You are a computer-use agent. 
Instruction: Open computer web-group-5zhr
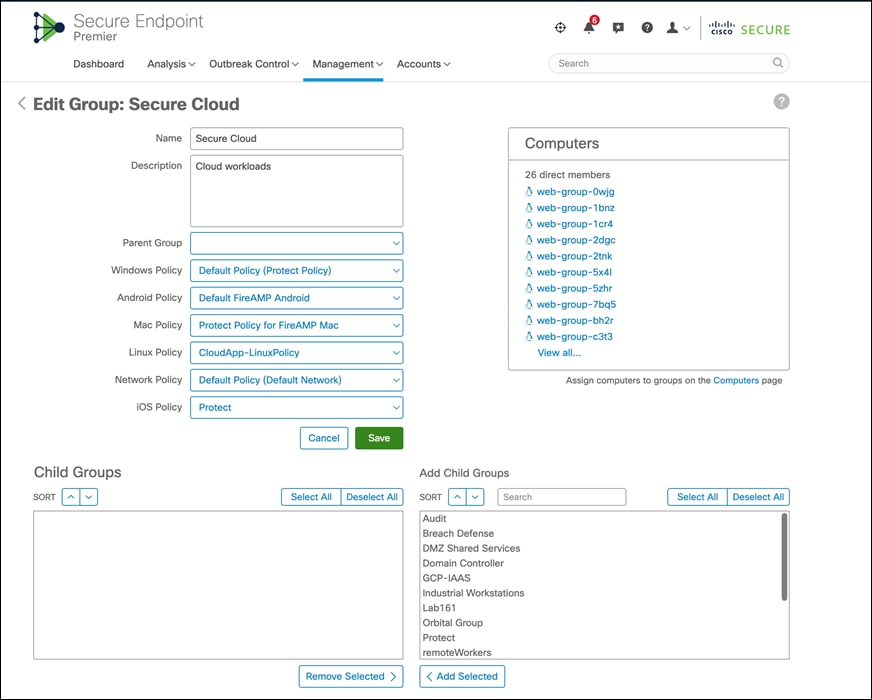574,289
